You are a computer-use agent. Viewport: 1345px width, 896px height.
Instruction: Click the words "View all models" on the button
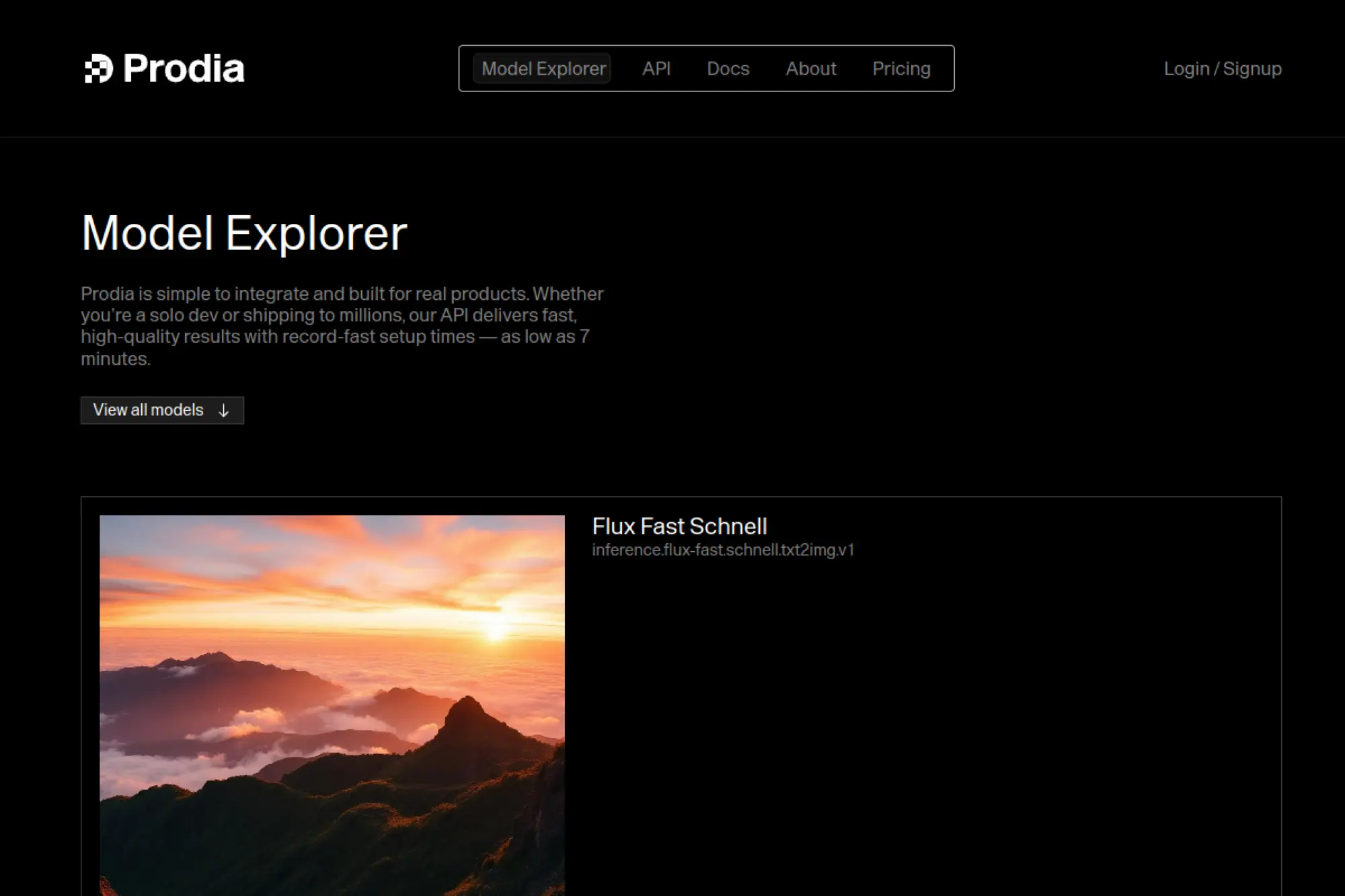(x=148, y=410)
